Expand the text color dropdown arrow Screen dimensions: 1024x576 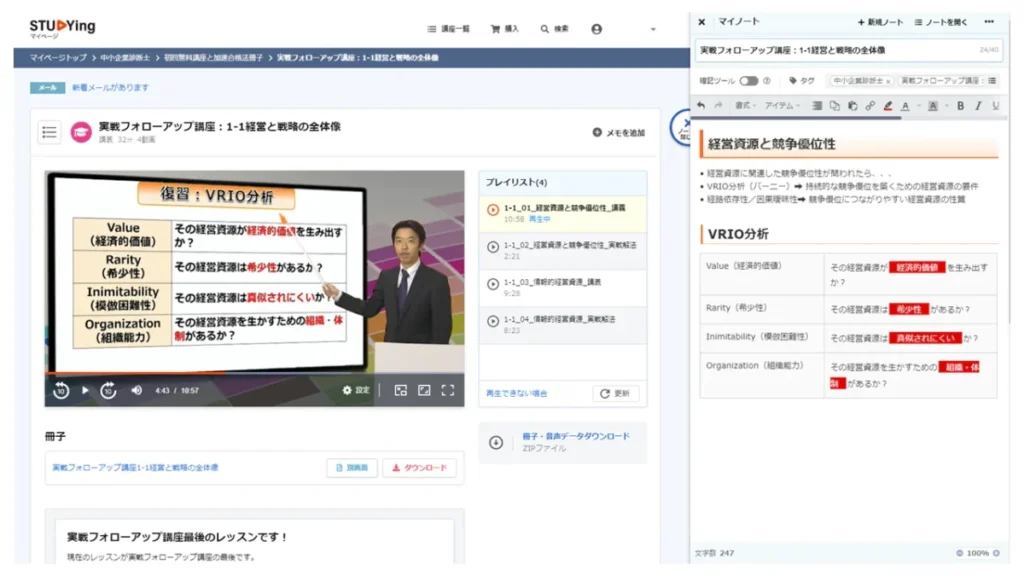click(x=918, y=106)
